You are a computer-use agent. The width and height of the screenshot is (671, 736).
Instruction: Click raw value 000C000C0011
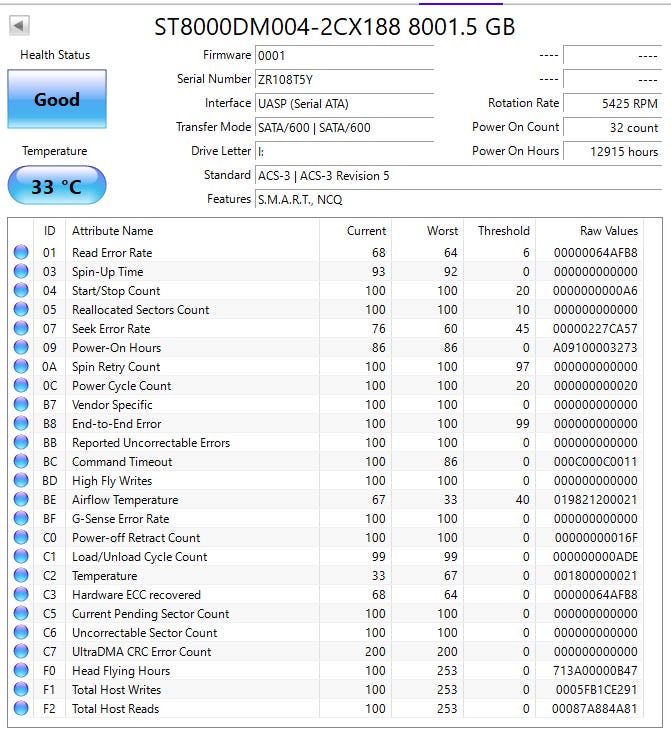[595, 462]
